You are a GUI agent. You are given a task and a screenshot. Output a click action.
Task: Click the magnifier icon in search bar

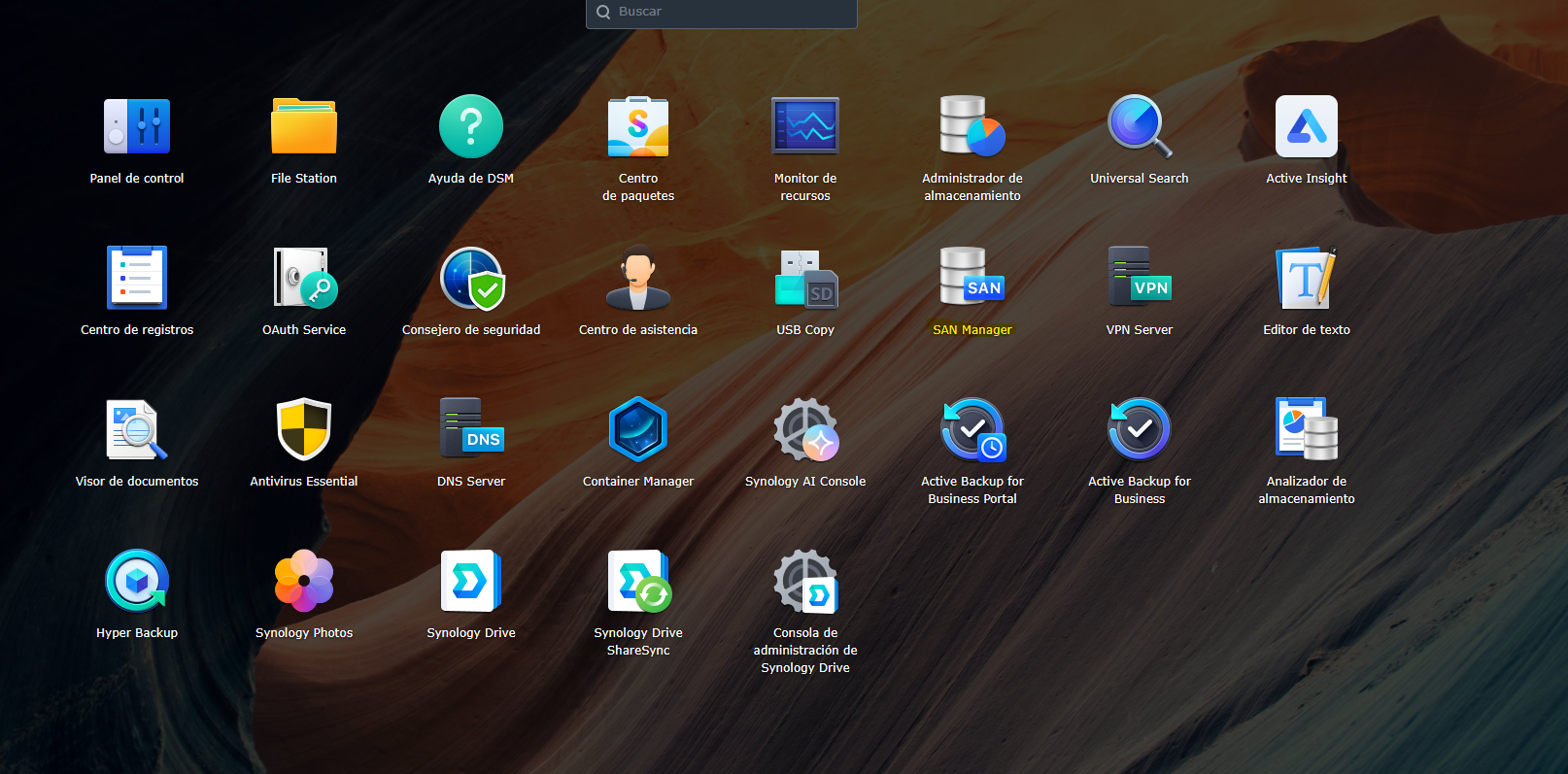click(x=603, y=13)
